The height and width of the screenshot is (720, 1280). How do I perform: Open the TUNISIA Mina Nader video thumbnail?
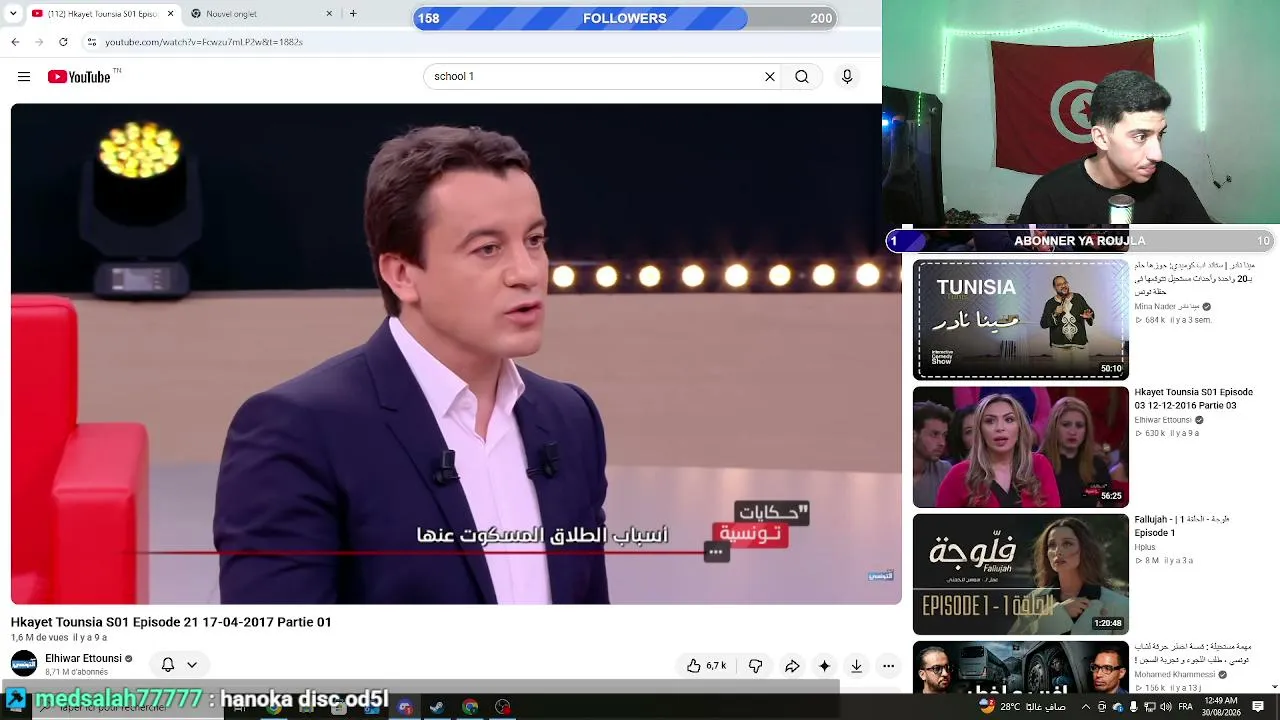click(x=1021, y=320)
